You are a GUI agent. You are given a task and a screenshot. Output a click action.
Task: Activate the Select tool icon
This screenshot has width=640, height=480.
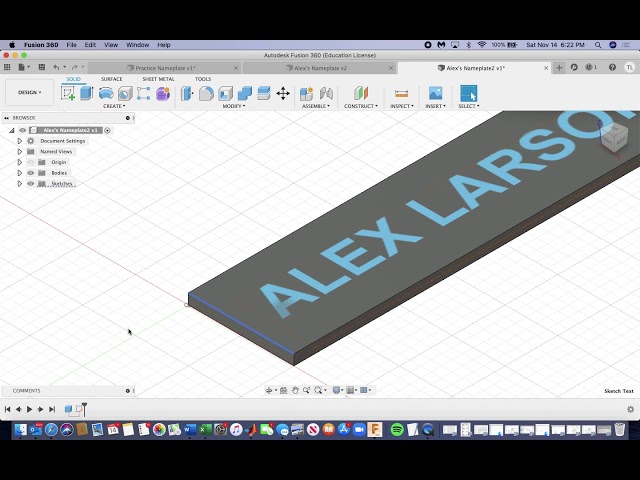point(469,93)
